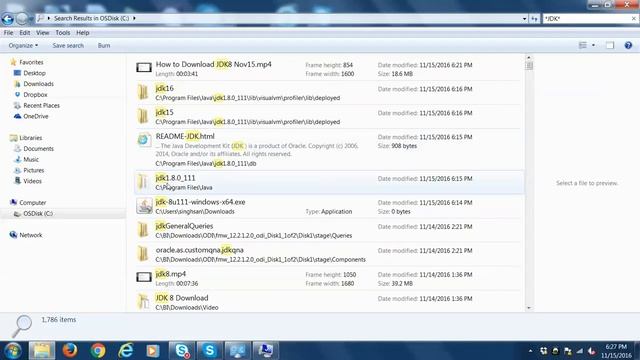Click the JDK 8 Download folder name
The width and height of the screenshot is (640, 360).
coord(182,298)
